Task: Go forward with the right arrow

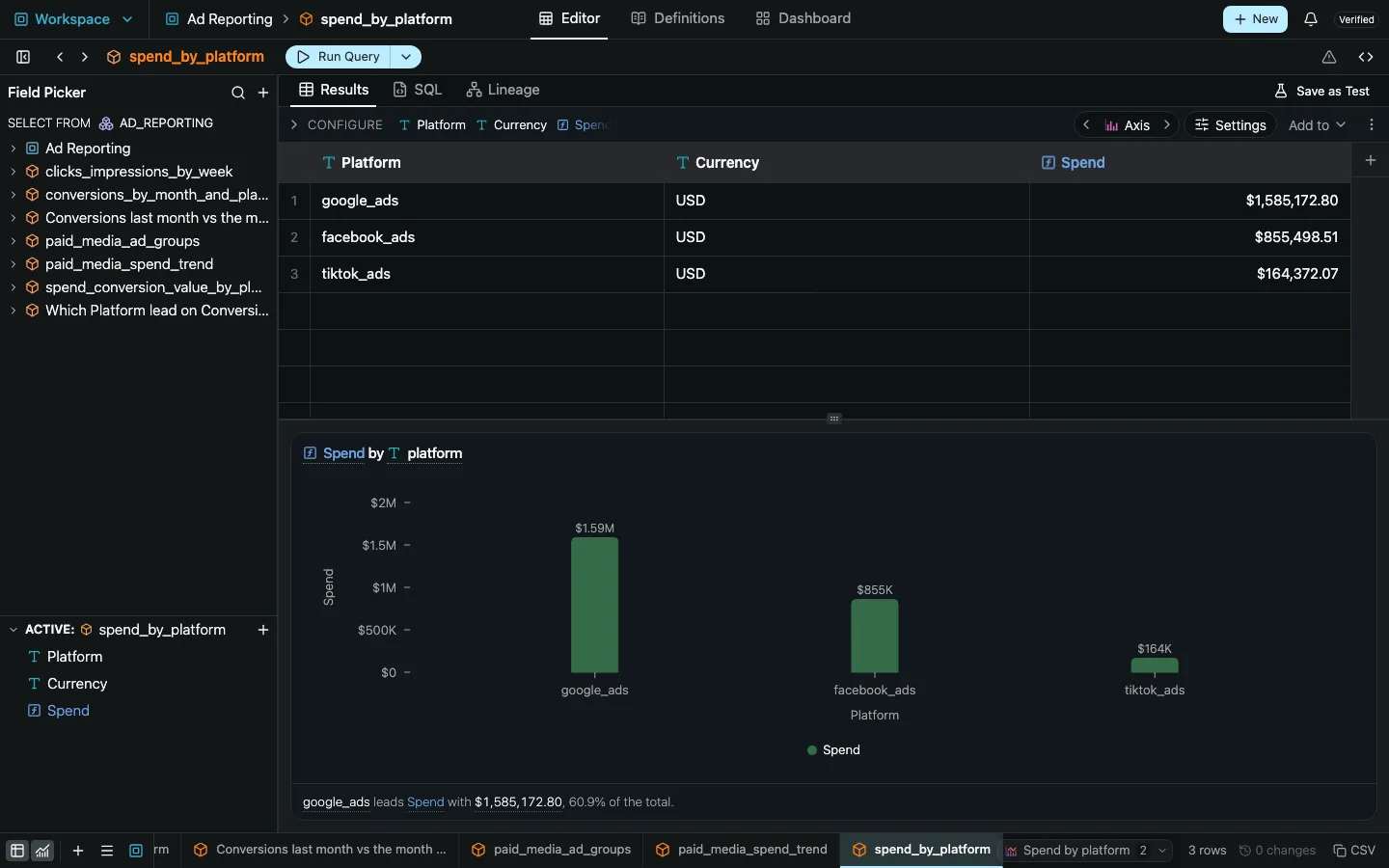Action: [x=85, y=57]
